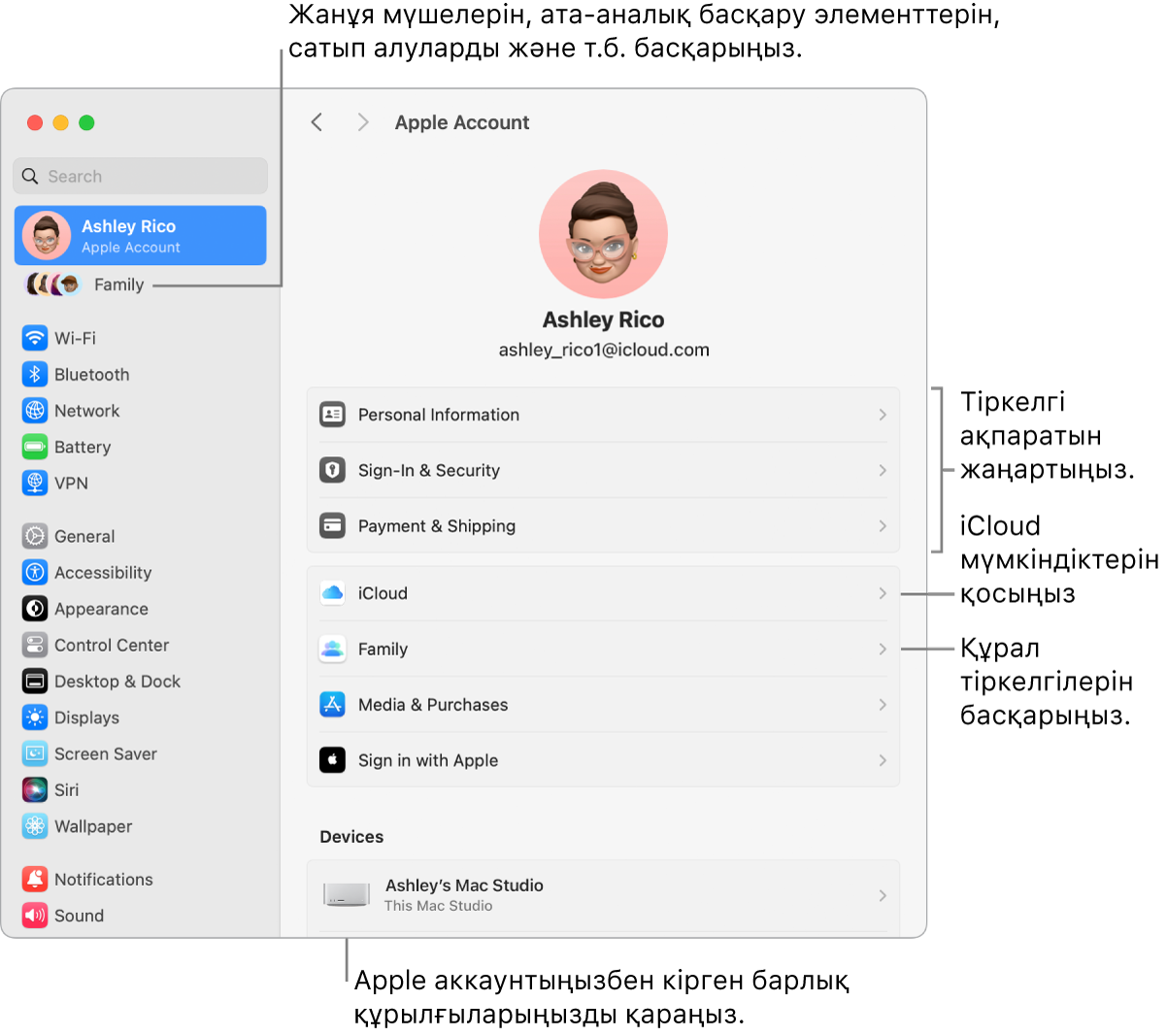Open the Wi-Fi settings label
1167x1036 pixels.
pos(75,338)
